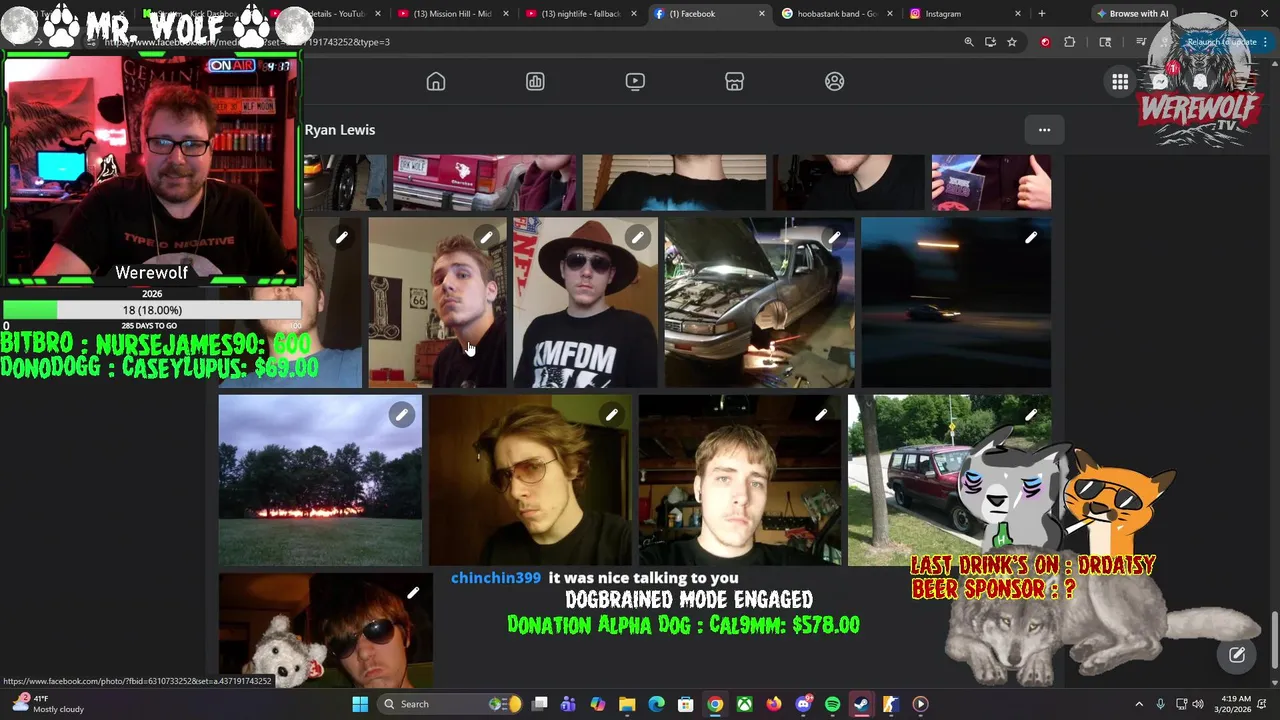Viewport: 1280px width, 720px height.
Task: Edit the field fire photo
Action: point(401,415)
